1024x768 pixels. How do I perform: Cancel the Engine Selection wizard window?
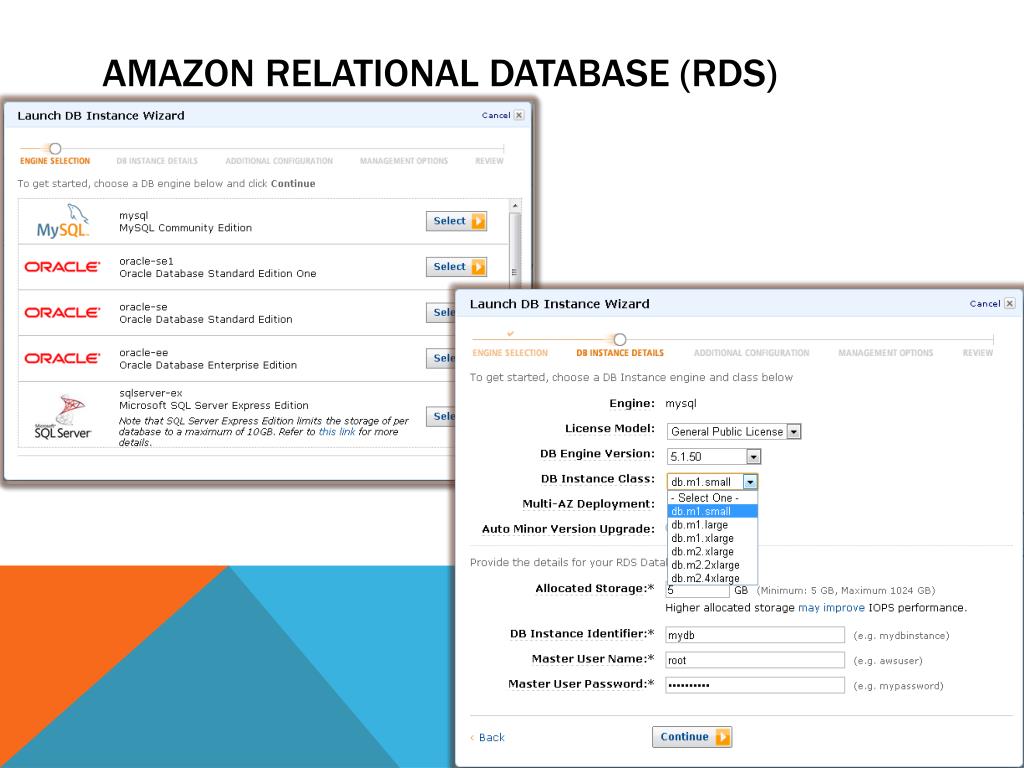(496, 115)
